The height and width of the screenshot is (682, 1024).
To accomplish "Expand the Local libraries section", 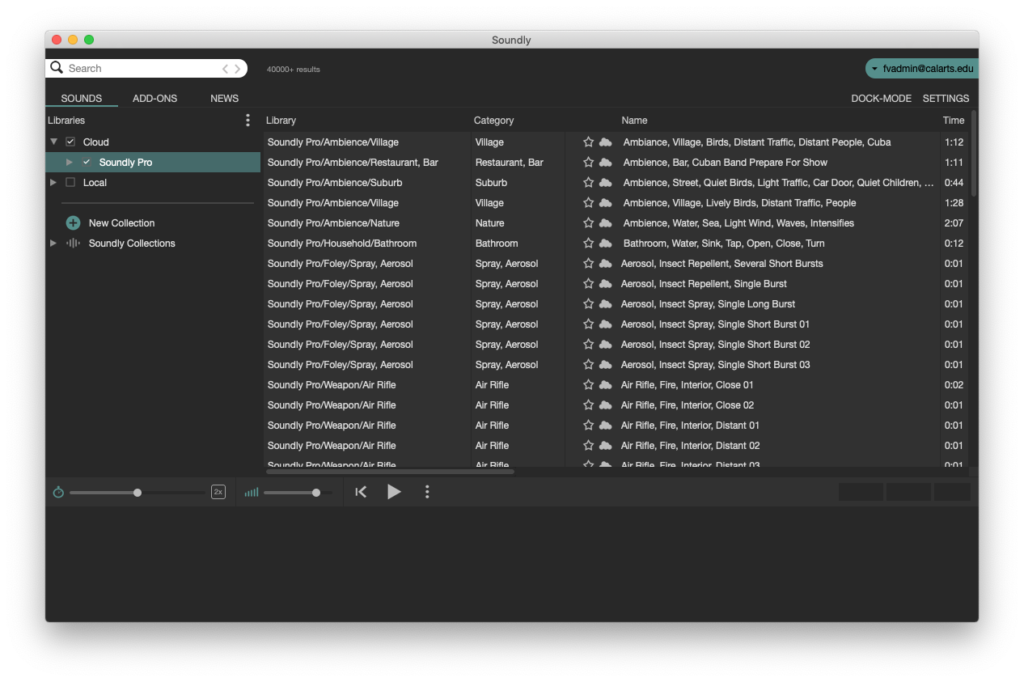I will click(x=53, y=182).
